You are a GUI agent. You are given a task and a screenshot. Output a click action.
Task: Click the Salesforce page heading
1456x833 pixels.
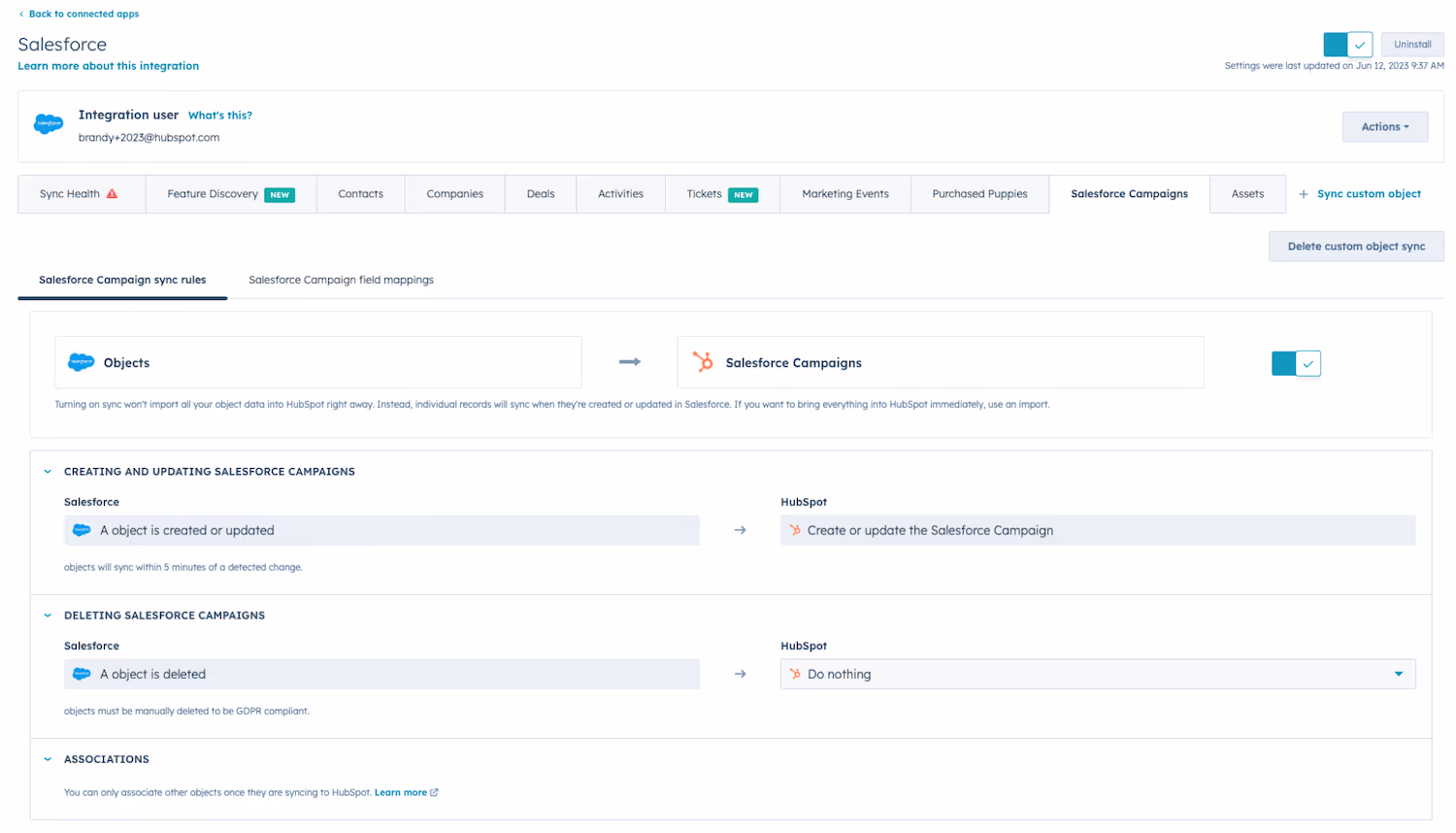(62, 45)
